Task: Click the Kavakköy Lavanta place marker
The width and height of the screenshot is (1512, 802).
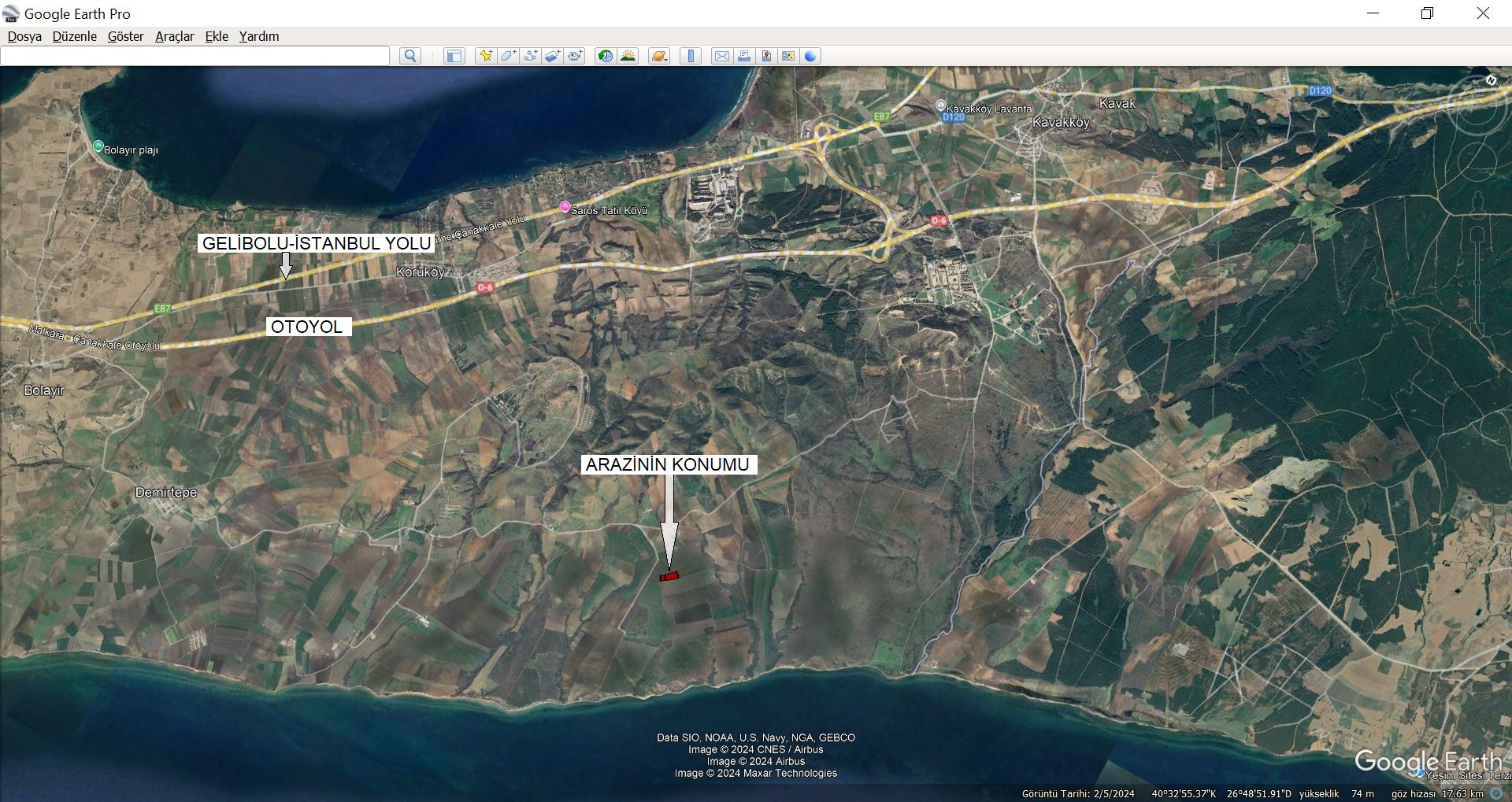Action: pyautogui.click(x=940, y=105)
